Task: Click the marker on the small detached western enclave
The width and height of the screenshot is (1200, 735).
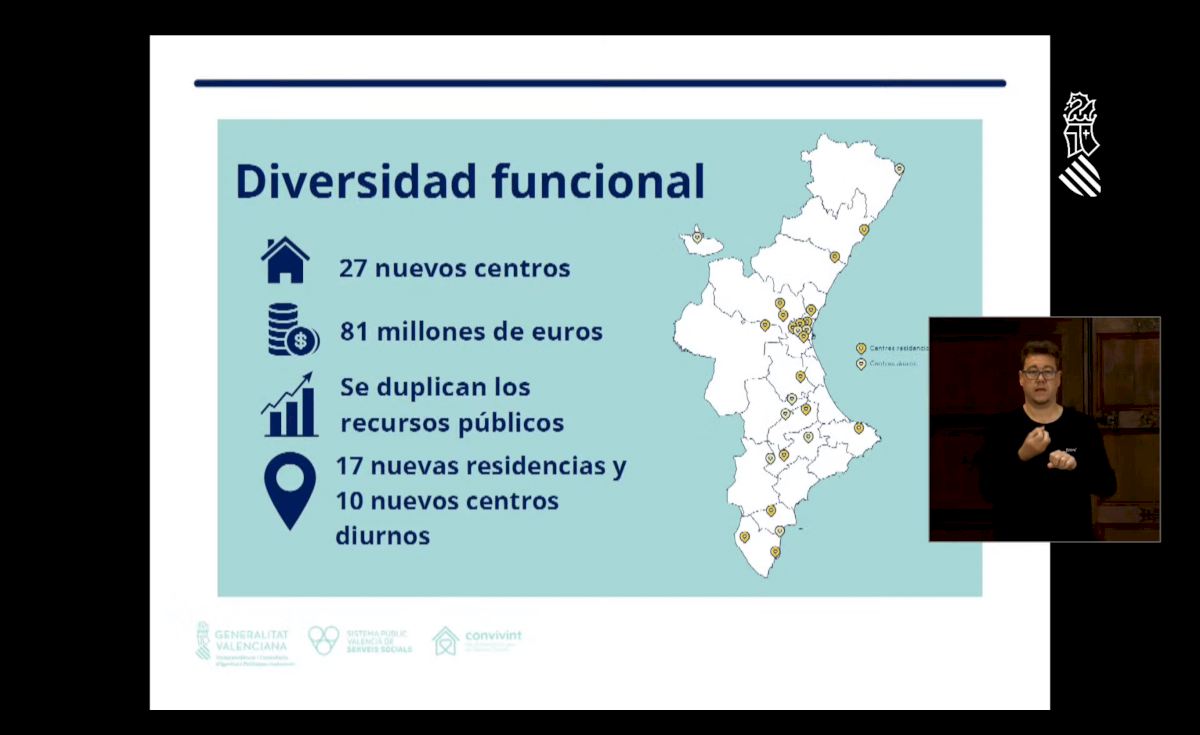Action: [697, 237]
